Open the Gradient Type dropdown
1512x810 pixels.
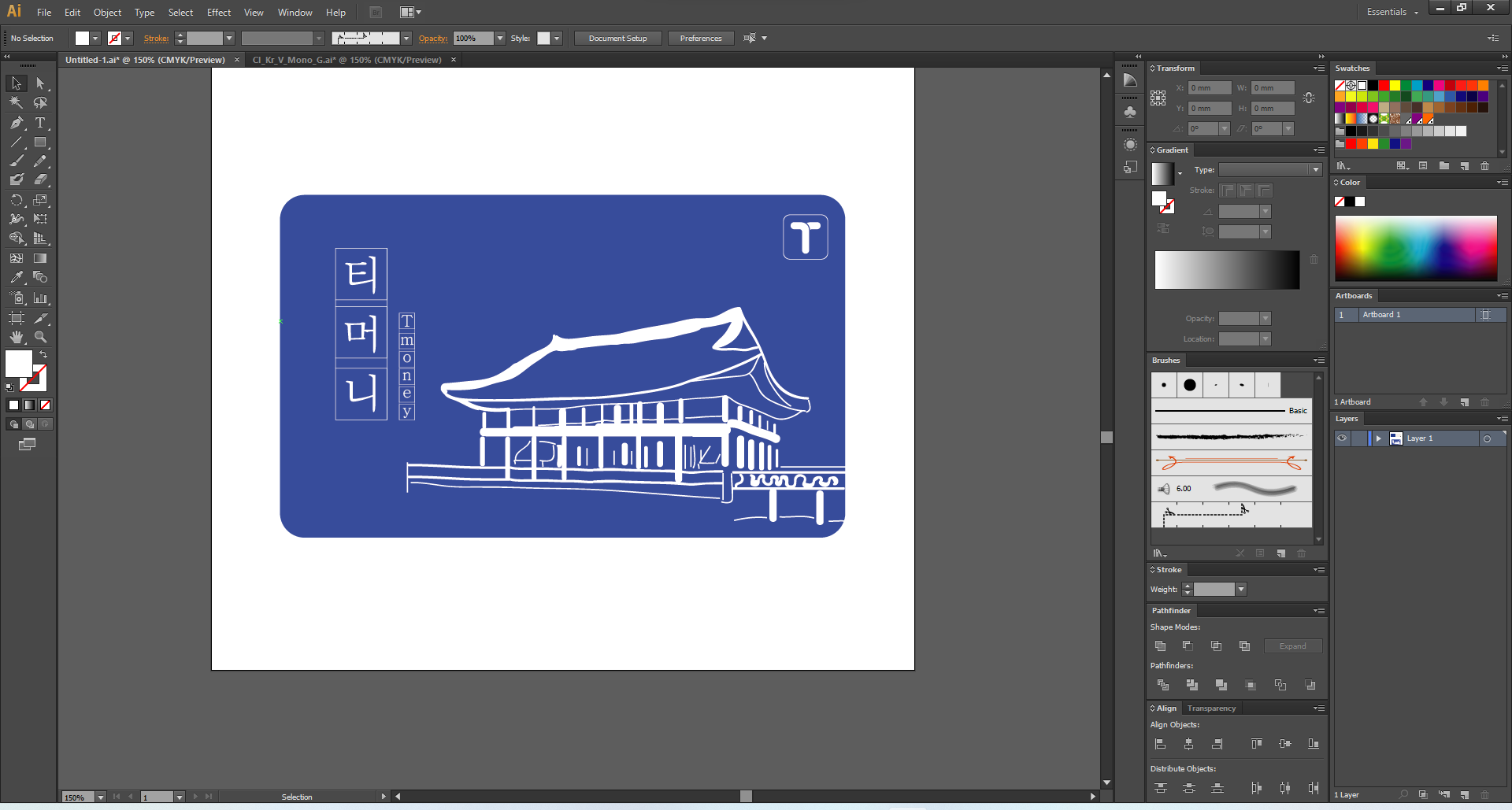coord(1315,170)
